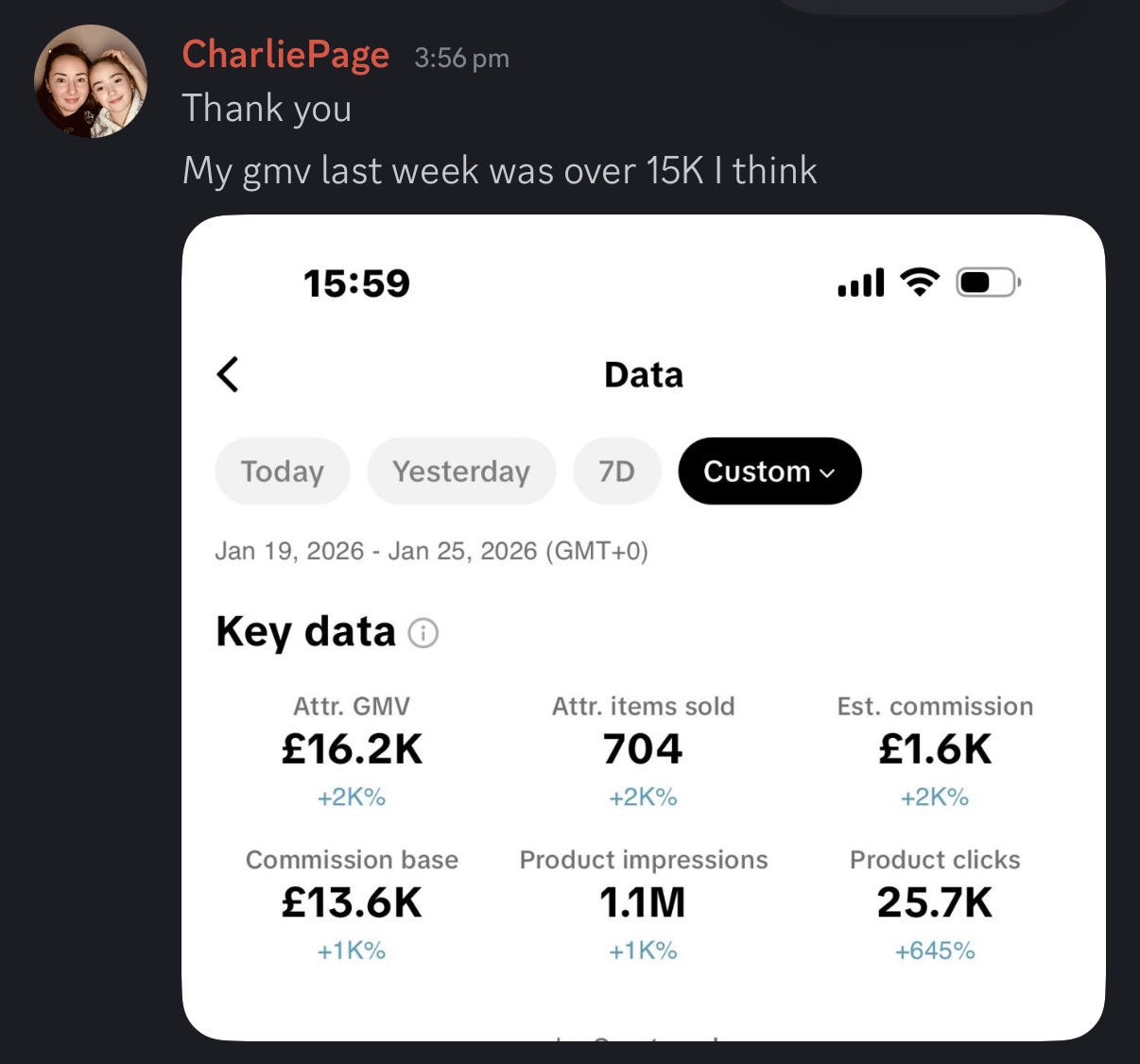
Task: Select the Attr. GMV £16.2K metric
Action: coord(352,749)
